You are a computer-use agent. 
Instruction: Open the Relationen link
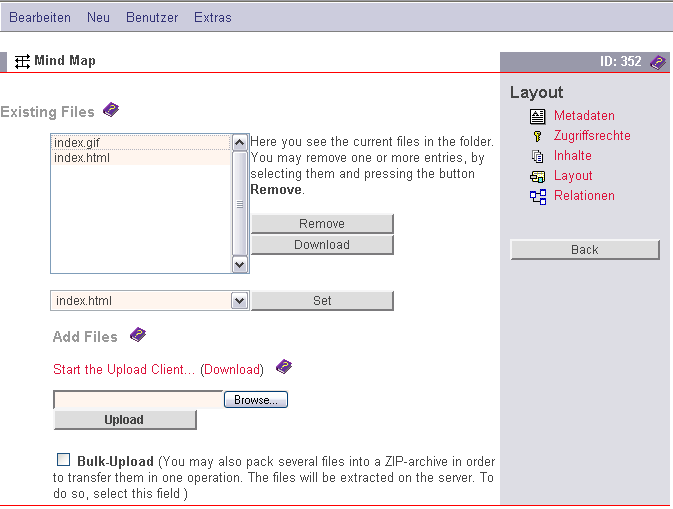tap(584, 196)
